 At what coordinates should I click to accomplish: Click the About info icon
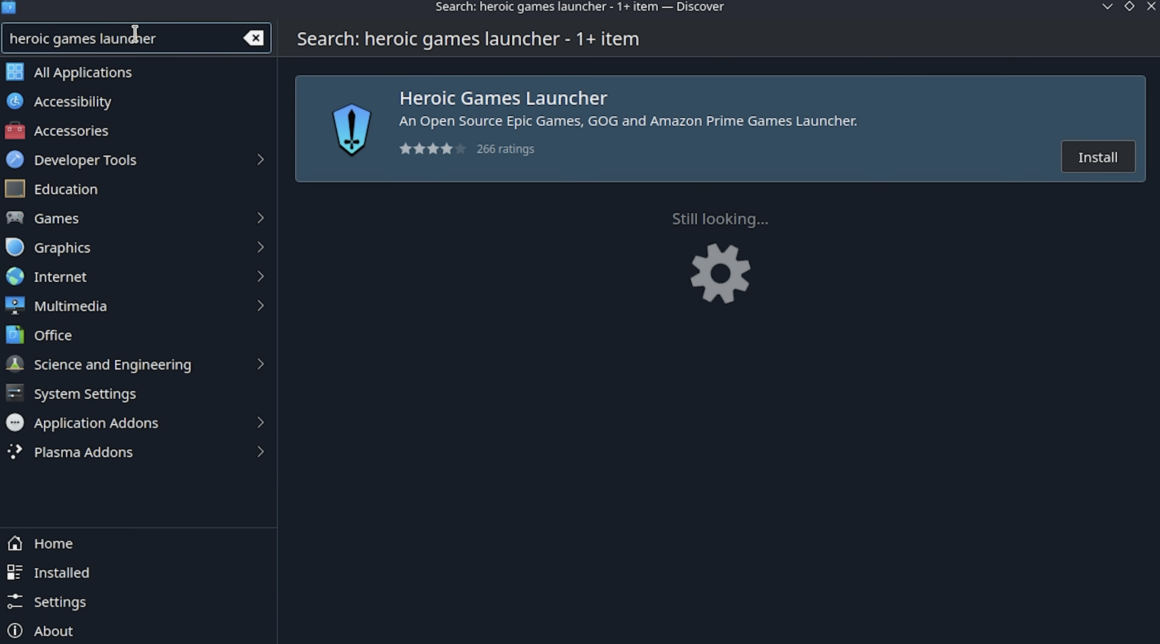point(15,631)
